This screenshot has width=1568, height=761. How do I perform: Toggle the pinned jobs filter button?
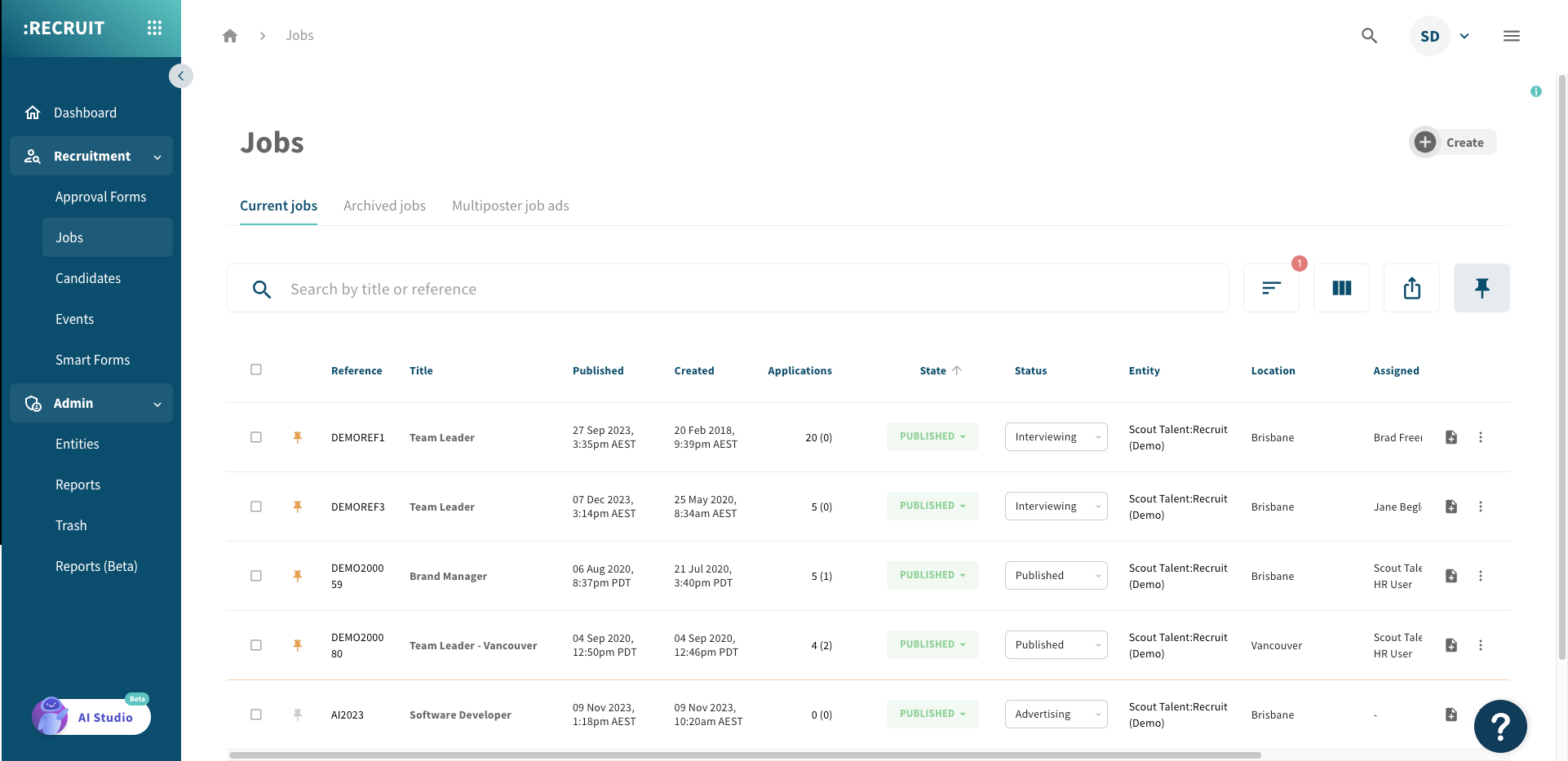1482,288
